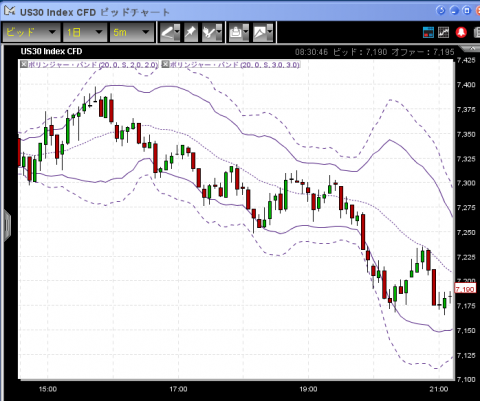Collapse the chart header arrow at top right
This screenshot has width=480, height=401.
[x=472, y=49]
